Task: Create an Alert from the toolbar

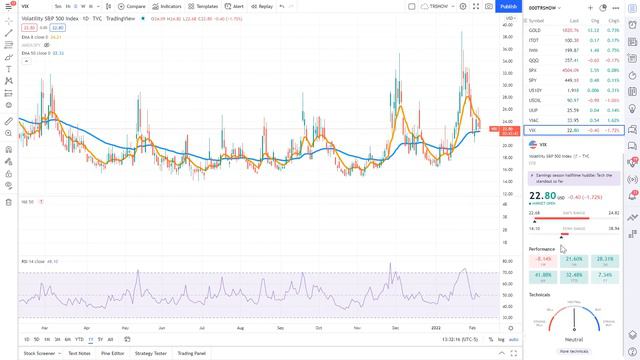Action: click(x=234, y=7)
